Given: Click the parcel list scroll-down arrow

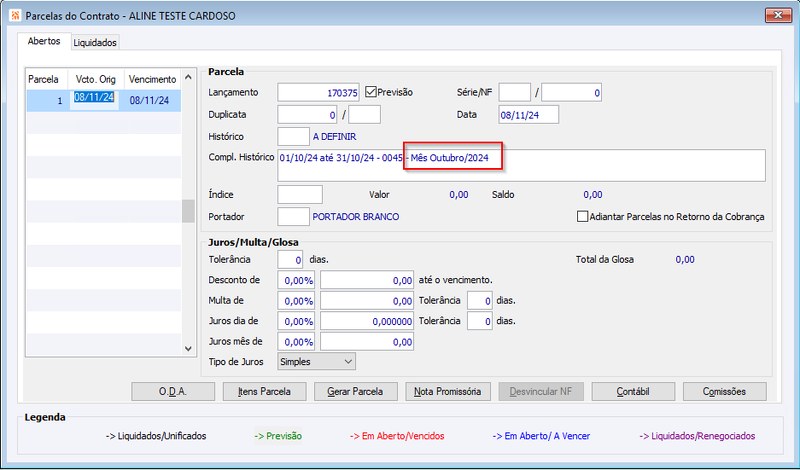Looking at the screenshot, I should click(188, 349).
